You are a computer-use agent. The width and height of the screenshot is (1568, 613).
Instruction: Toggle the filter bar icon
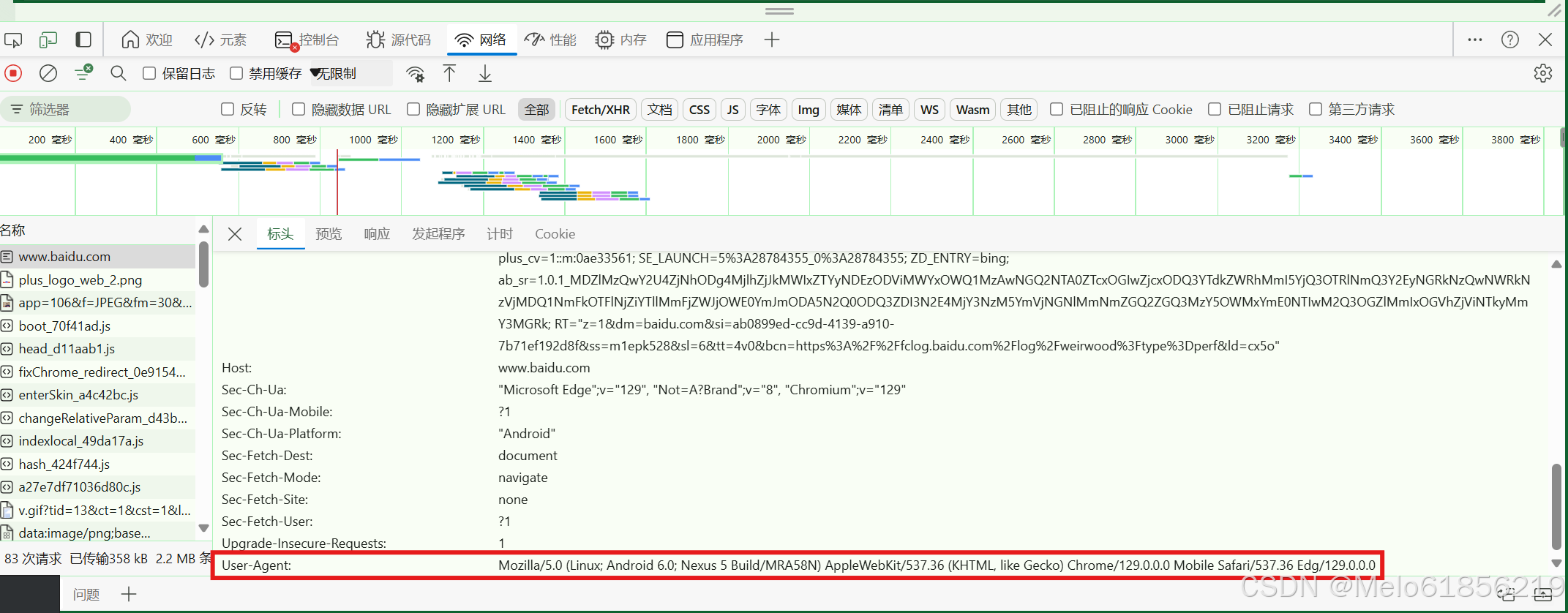pos(83,73)
